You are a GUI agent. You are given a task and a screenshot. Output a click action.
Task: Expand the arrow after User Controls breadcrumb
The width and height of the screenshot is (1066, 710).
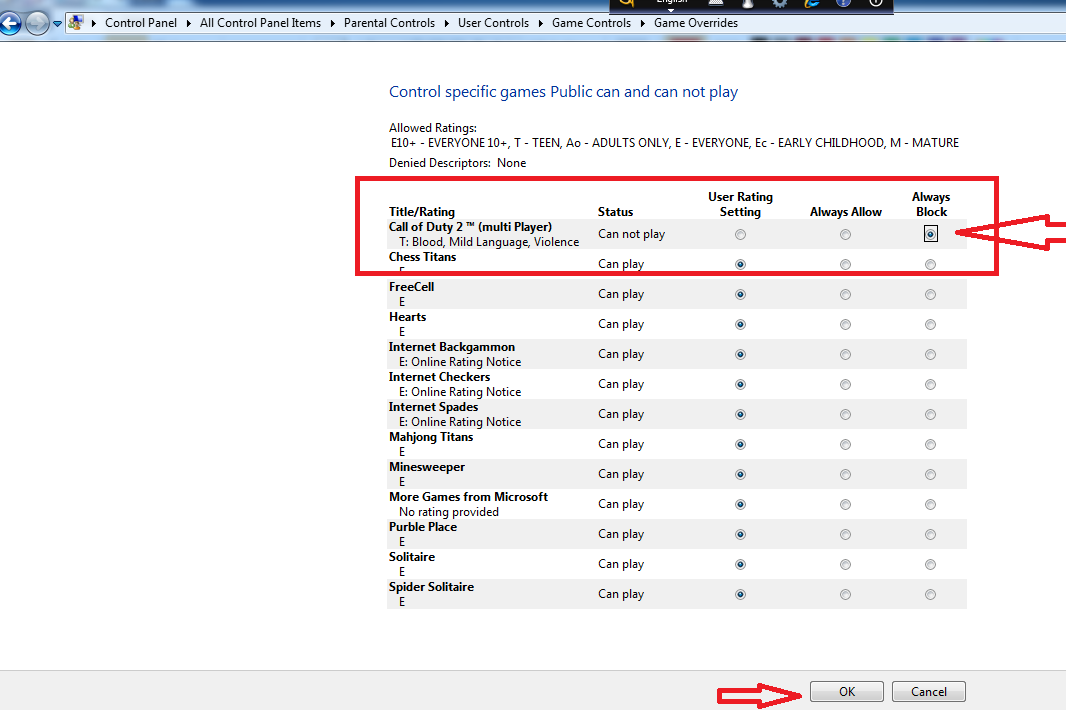(x=540, y=23)
